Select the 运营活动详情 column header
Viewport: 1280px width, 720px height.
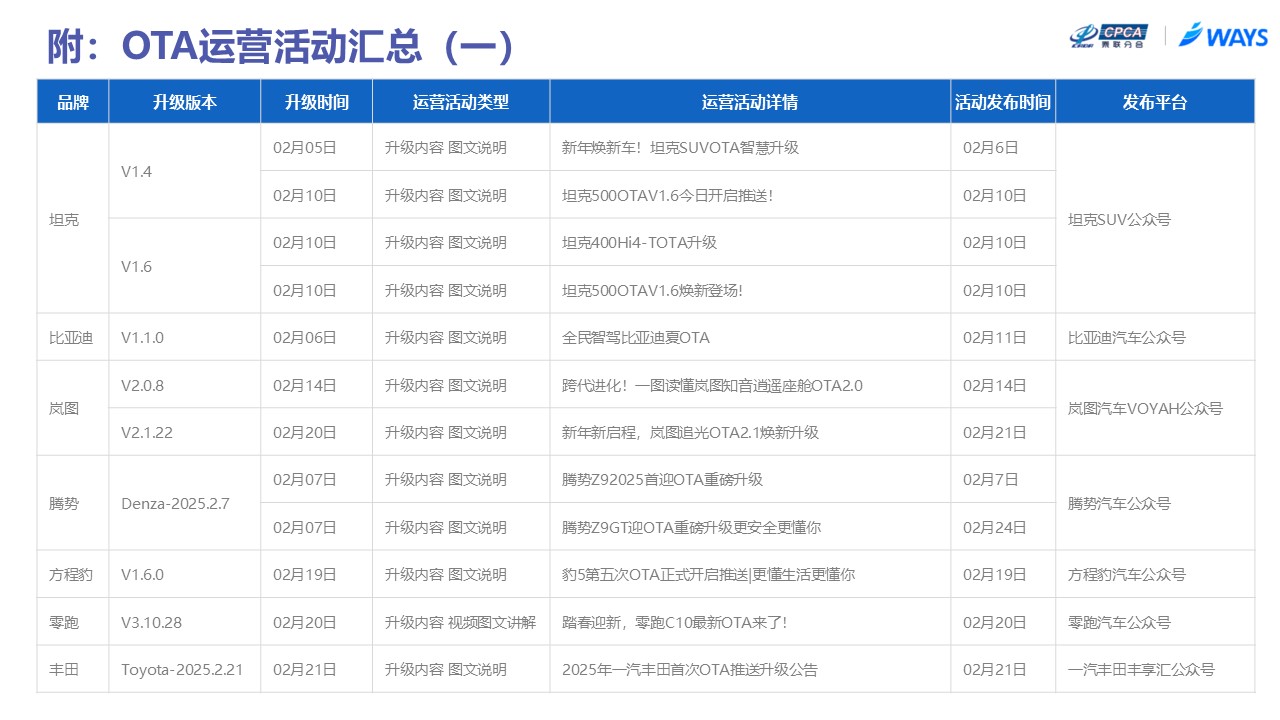(749, 102)
